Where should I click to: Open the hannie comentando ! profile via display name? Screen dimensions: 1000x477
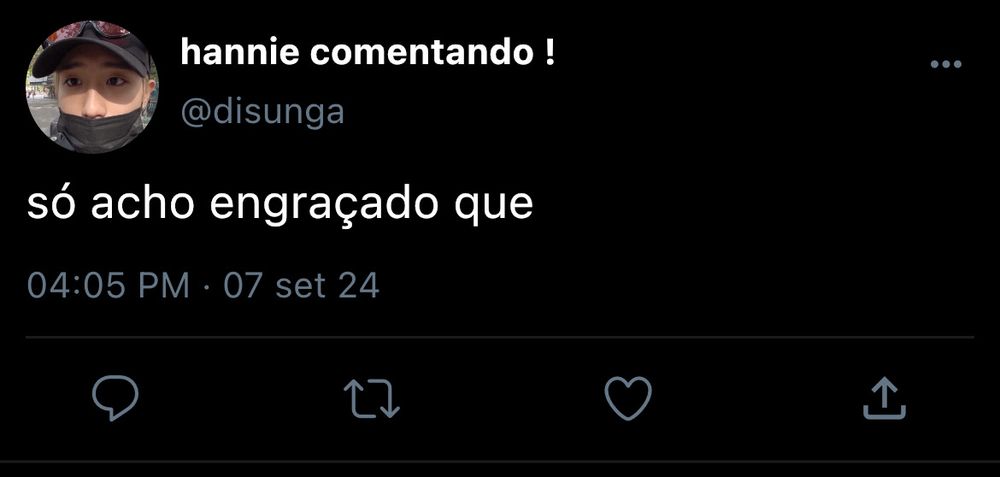click(x=368, y=53)
